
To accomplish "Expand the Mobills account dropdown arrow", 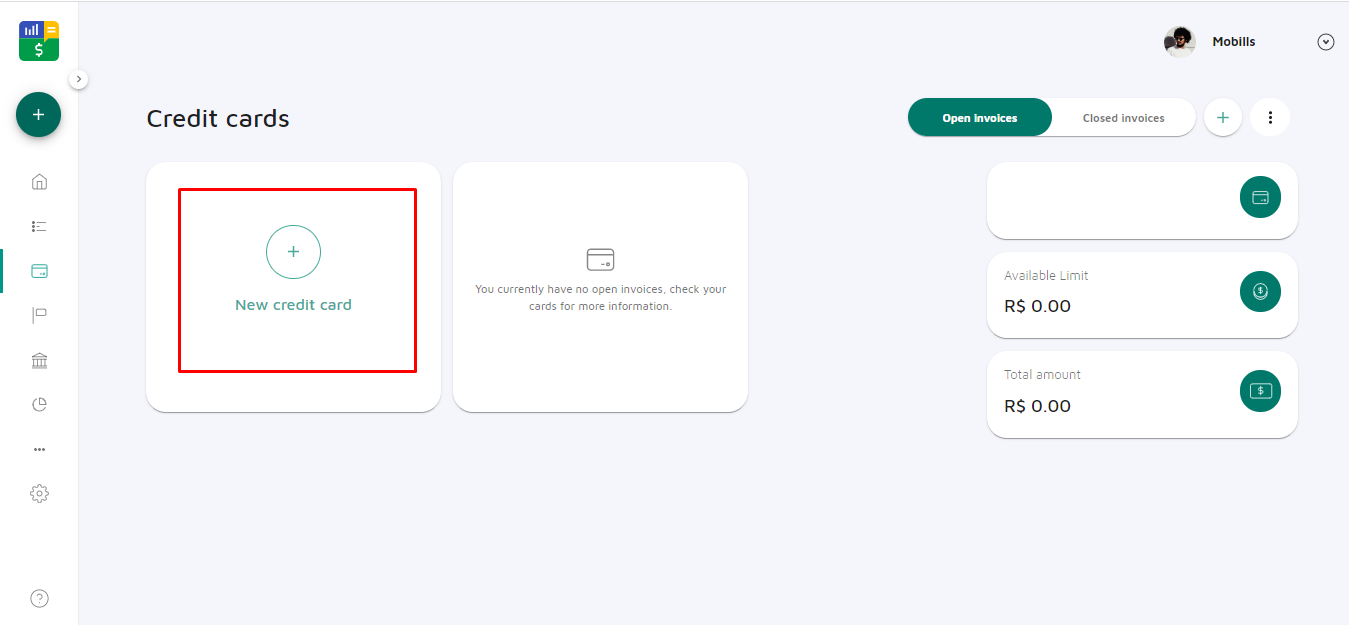I will tap(1326, 42).
